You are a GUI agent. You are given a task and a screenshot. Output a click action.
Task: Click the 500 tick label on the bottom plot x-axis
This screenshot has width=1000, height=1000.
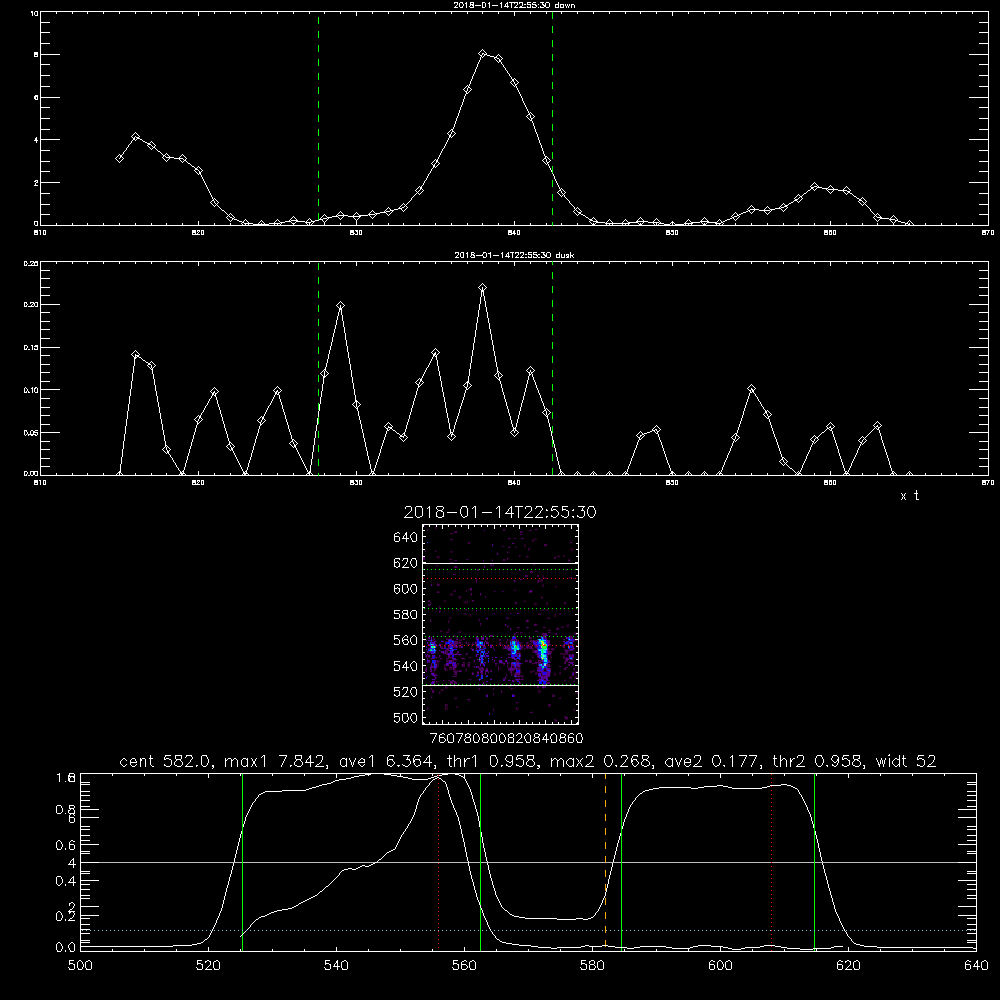coord(80,965)
